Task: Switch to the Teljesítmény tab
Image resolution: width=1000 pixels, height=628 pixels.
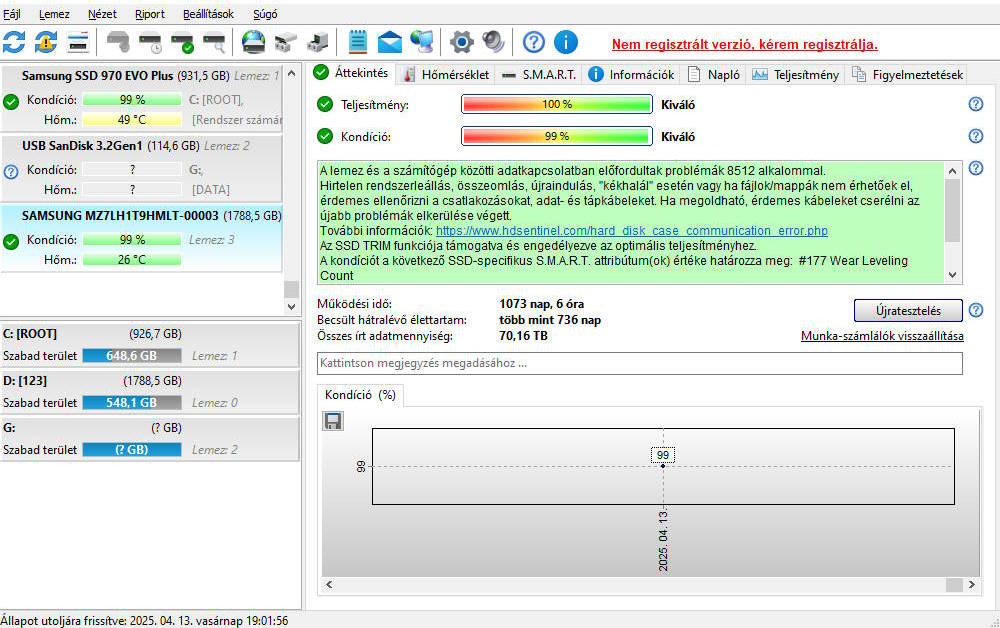Action: (795, 75)
